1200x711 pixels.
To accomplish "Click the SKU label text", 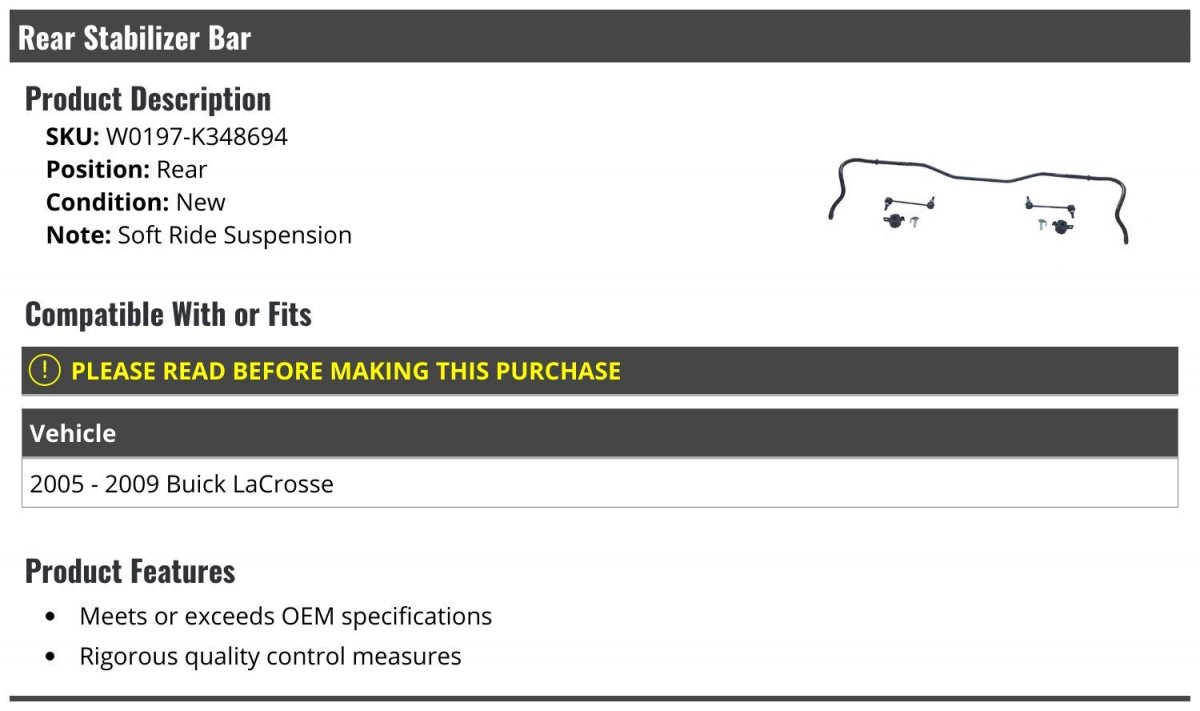I will [x=73, y=137].
